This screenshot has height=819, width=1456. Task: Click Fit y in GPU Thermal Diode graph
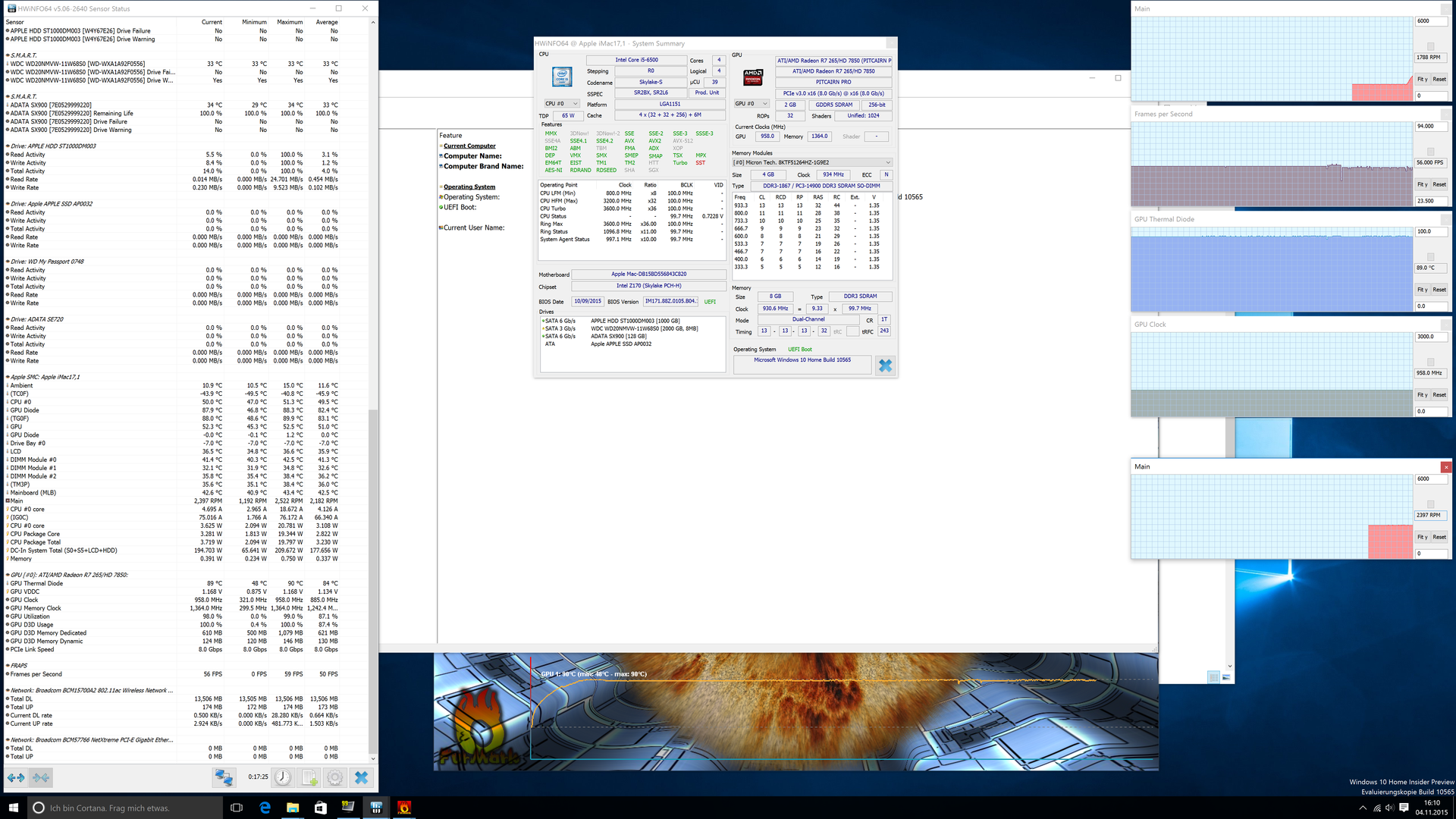(1423, 290)
